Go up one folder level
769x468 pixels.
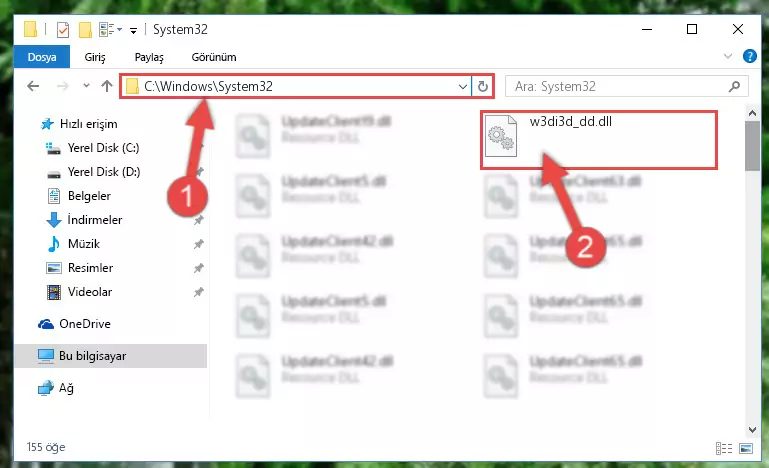106,86
